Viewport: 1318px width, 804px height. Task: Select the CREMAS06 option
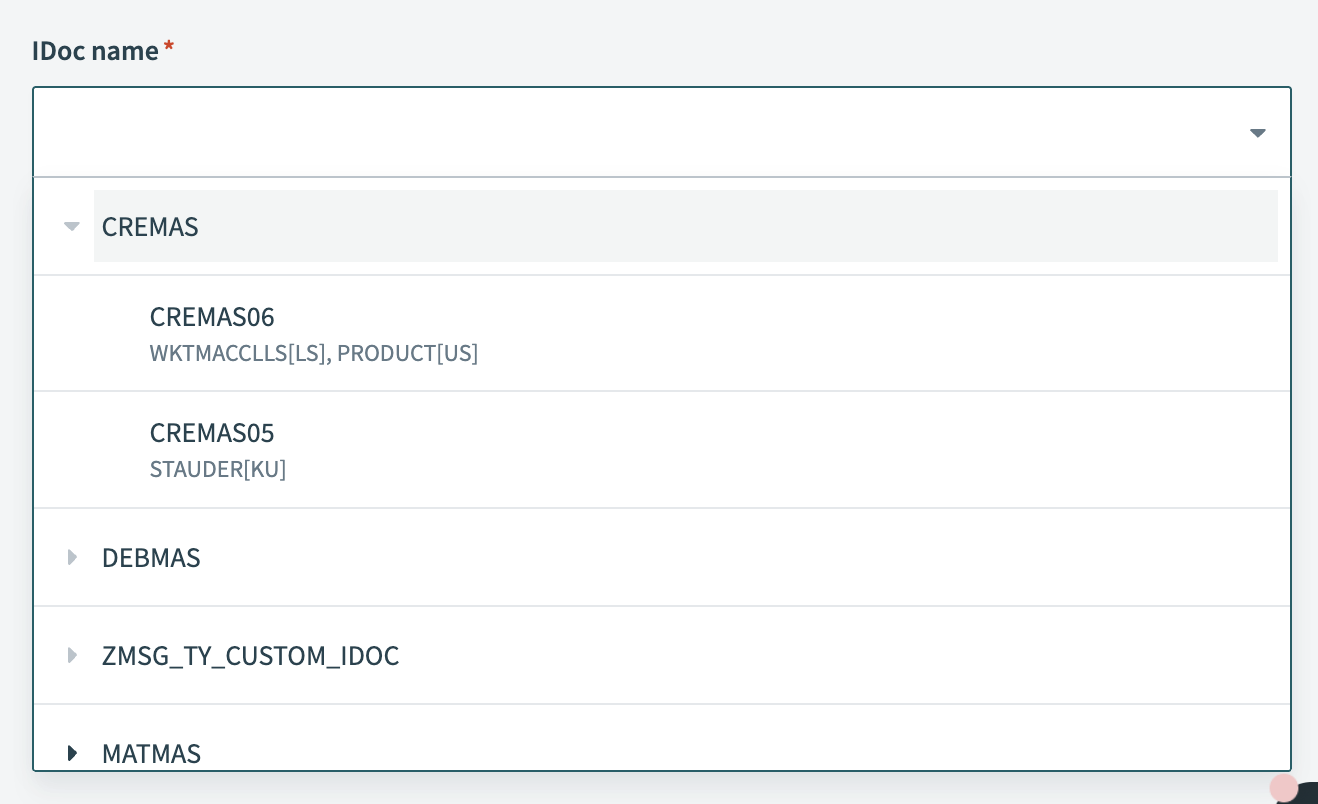pos(212,317)
